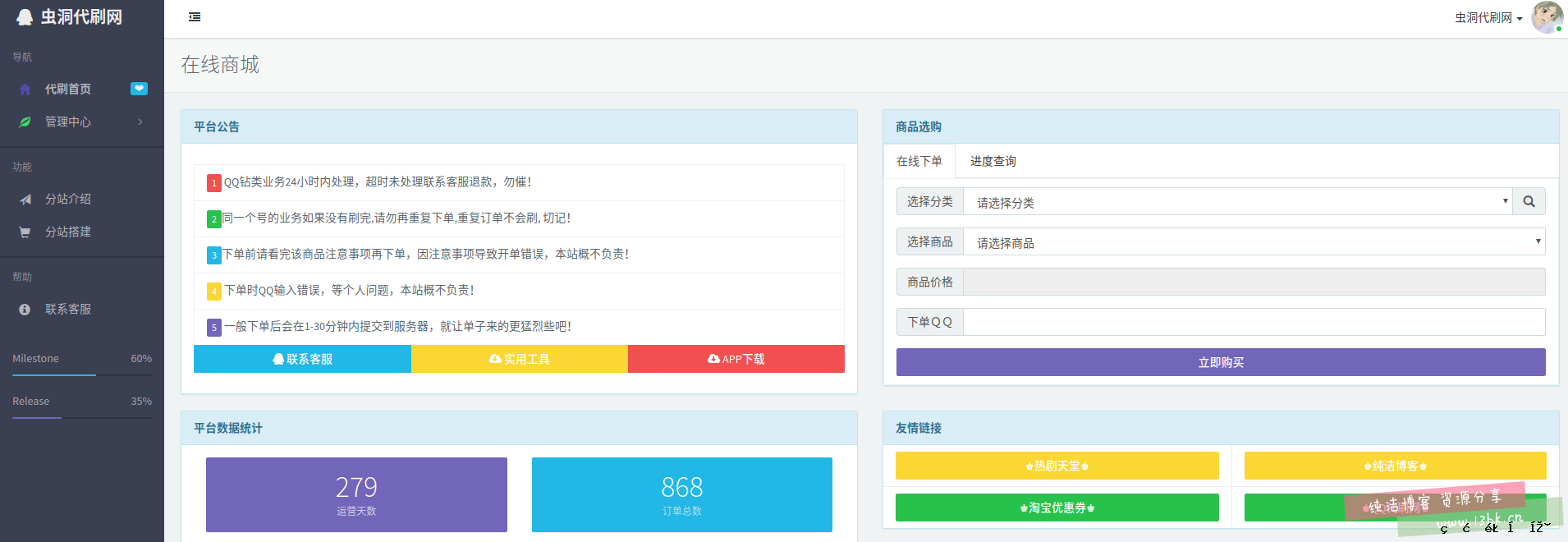
Task: Click the user avatar in top right
Action: [1547, 17]
